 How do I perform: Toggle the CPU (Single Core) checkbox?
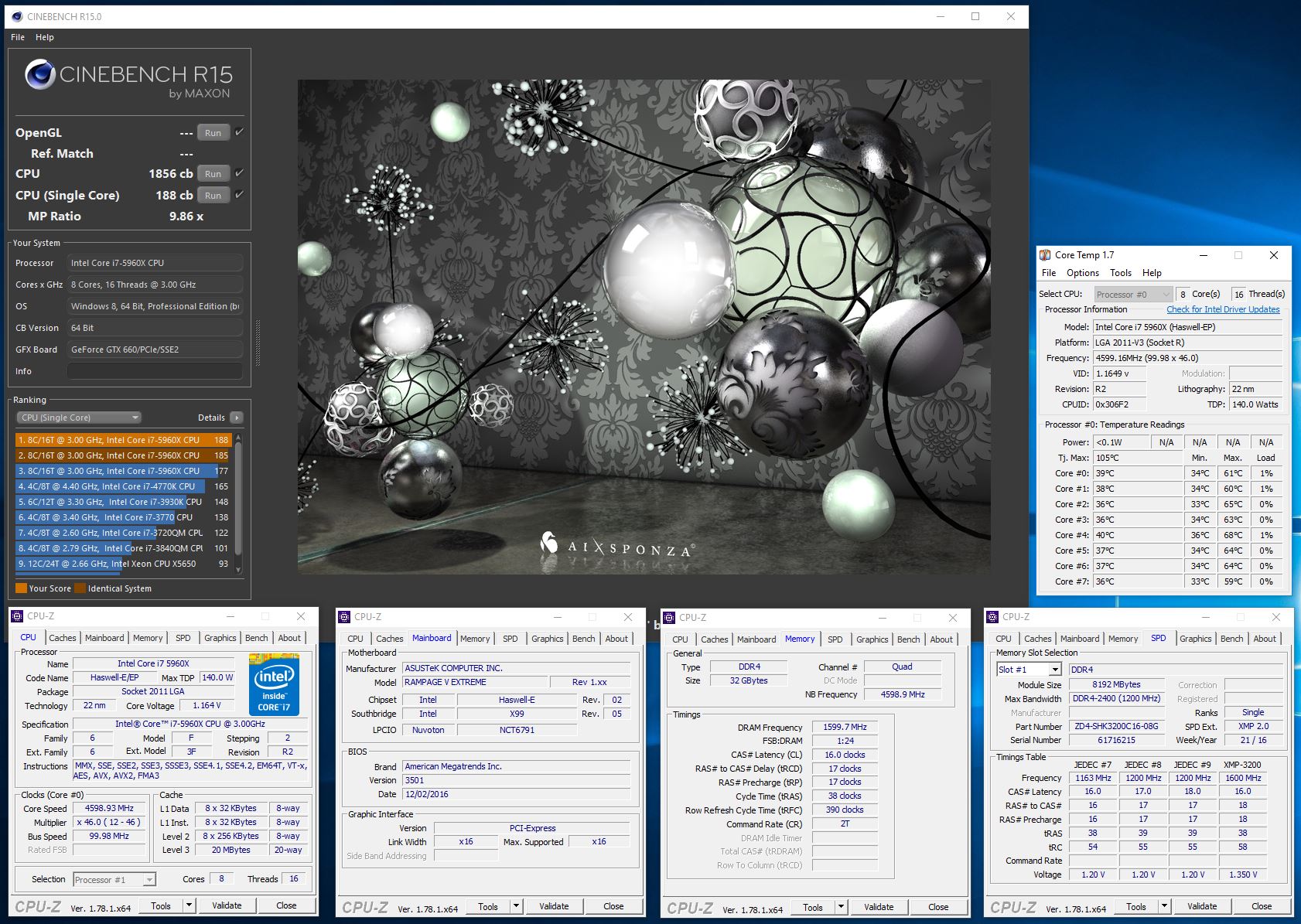coord(239,195)
